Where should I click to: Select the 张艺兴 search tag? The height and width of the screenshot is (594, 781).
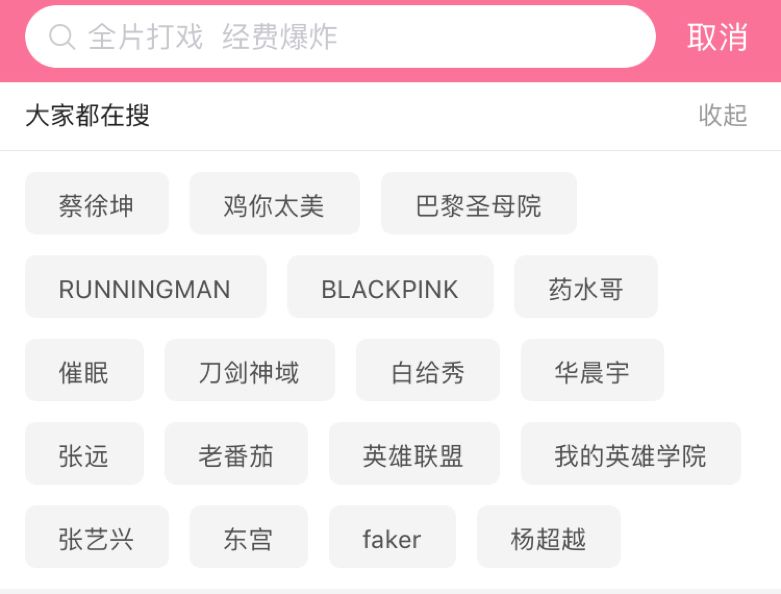click(x=96, y=539)
